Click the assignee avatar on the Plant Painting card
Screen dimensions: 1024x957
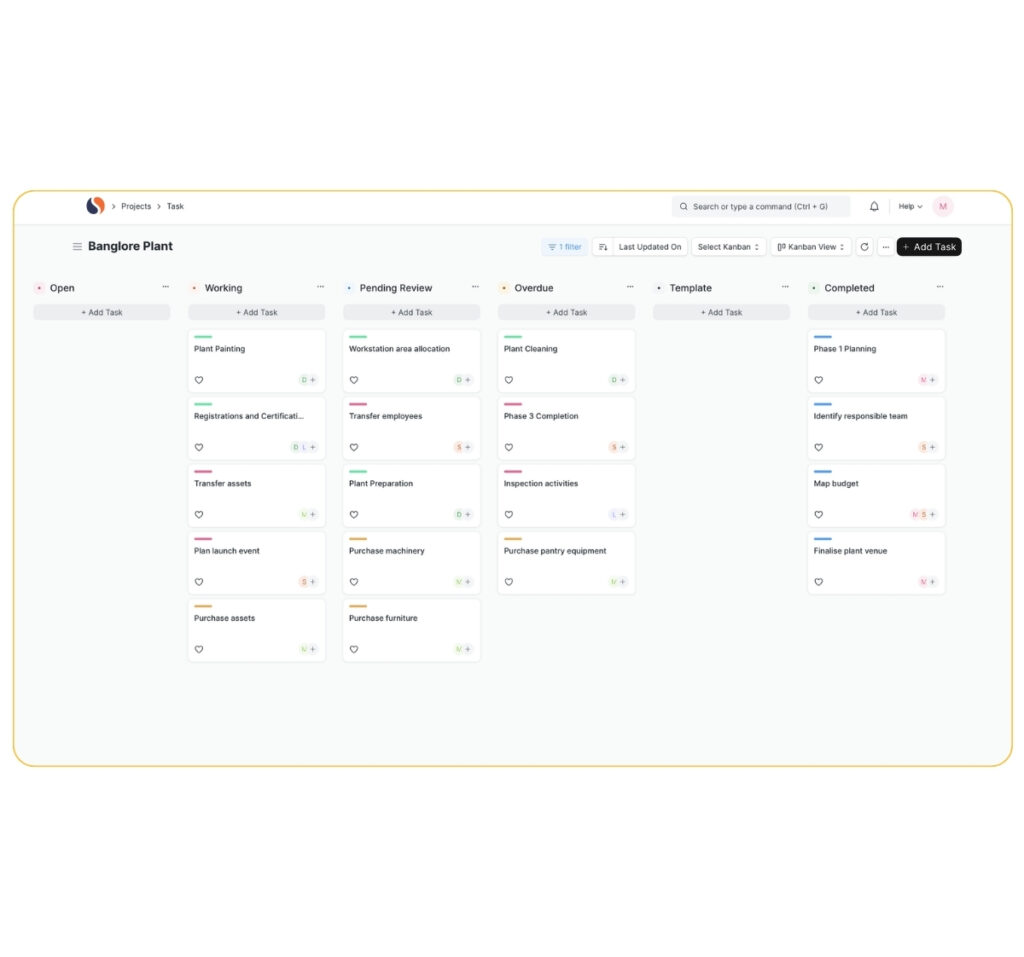pos(306,380)
